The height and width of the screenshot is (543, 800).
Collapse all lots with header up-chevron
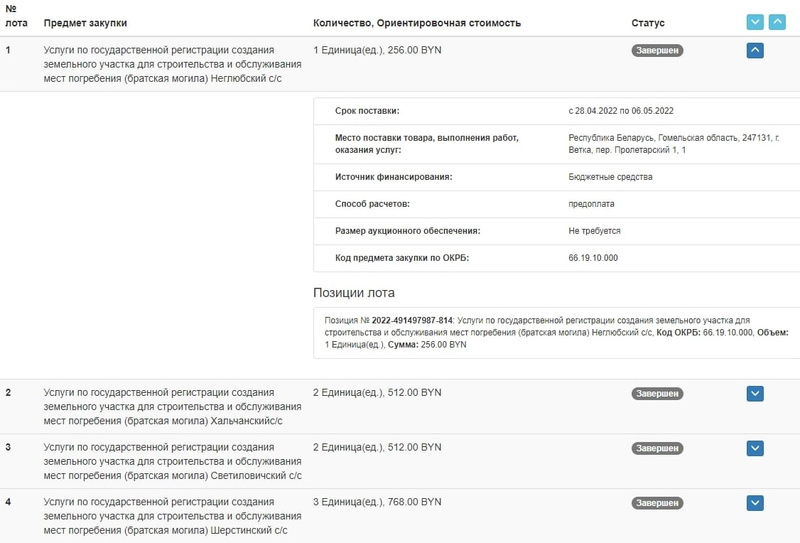(776, 22)
